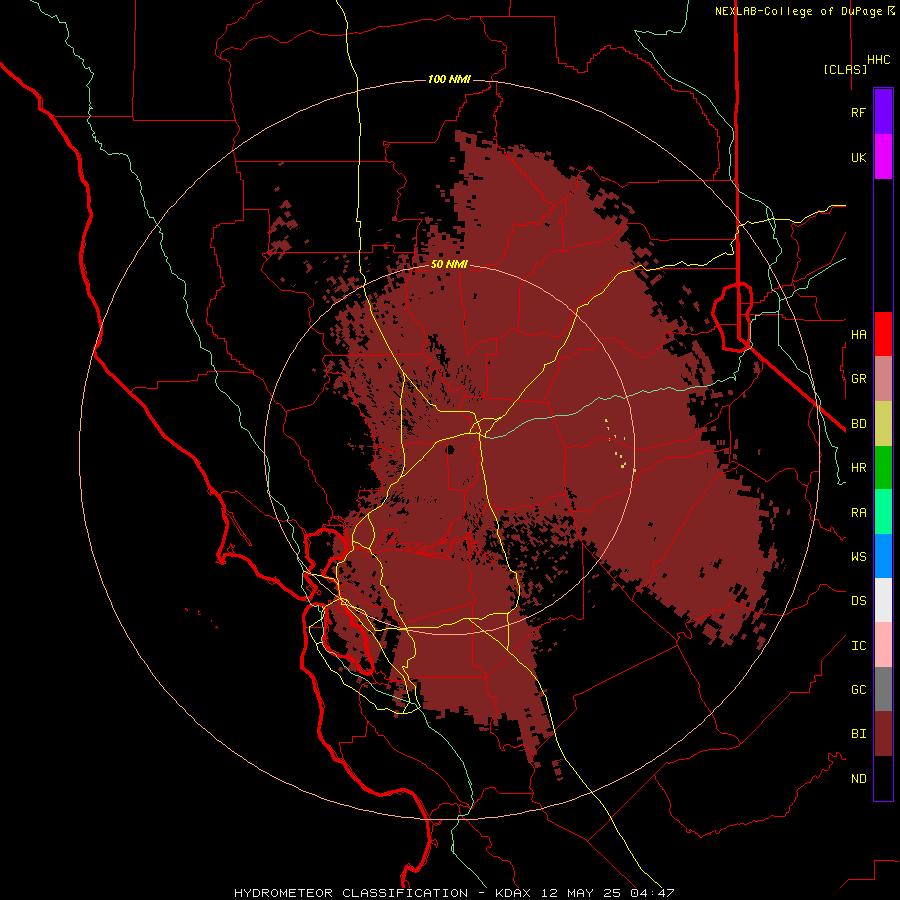The image size is (900, 900).
Task: Click the UK magenta legend swatch
Action: (883, 157)
